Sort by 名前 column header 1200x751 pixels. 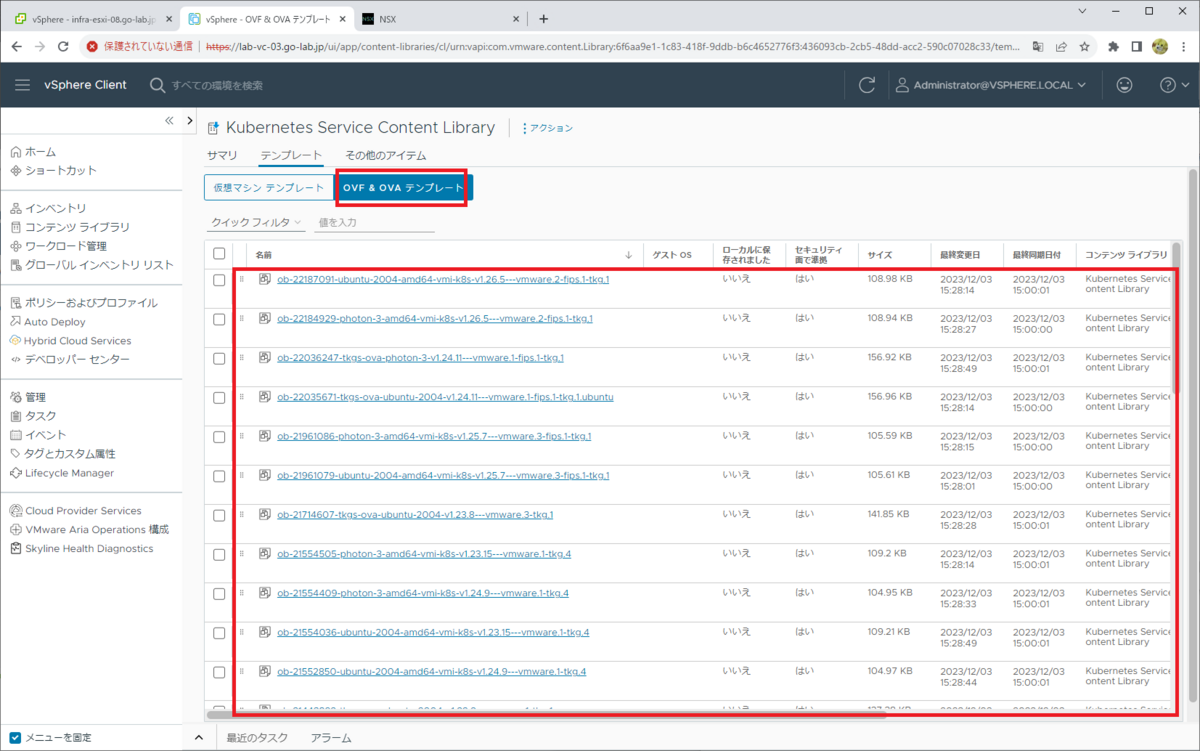(x=264, y=255)
